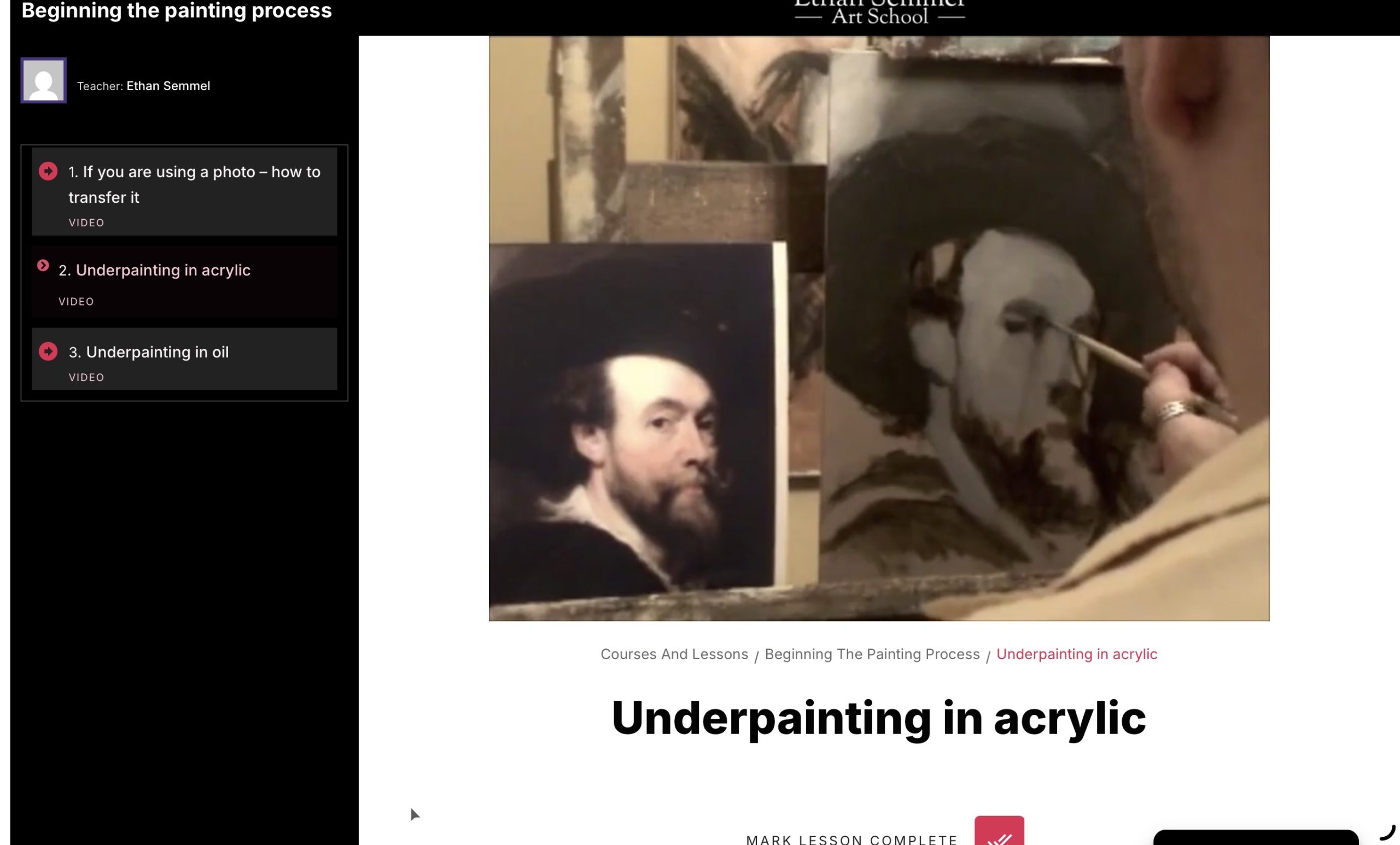
Task: Open lesson "If you are using a photo"
Action: [x=194, y=184]
